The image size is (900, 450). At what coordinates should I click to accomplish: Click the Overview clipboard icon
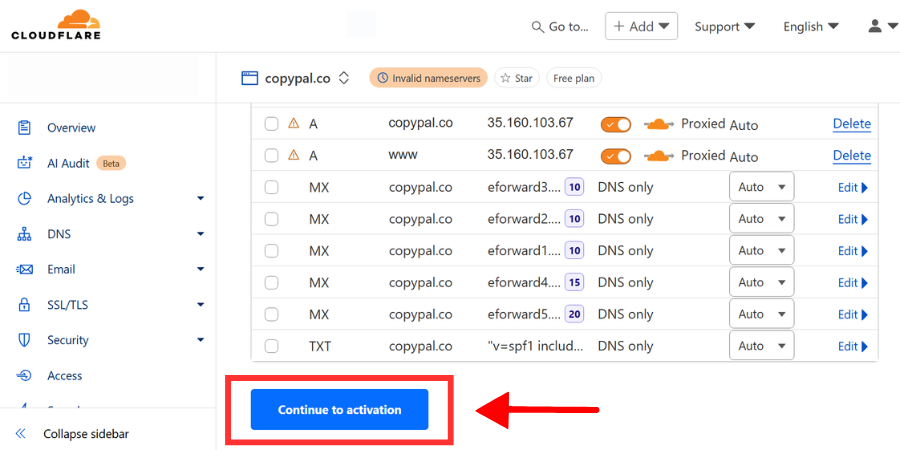[x=24, y=127]
